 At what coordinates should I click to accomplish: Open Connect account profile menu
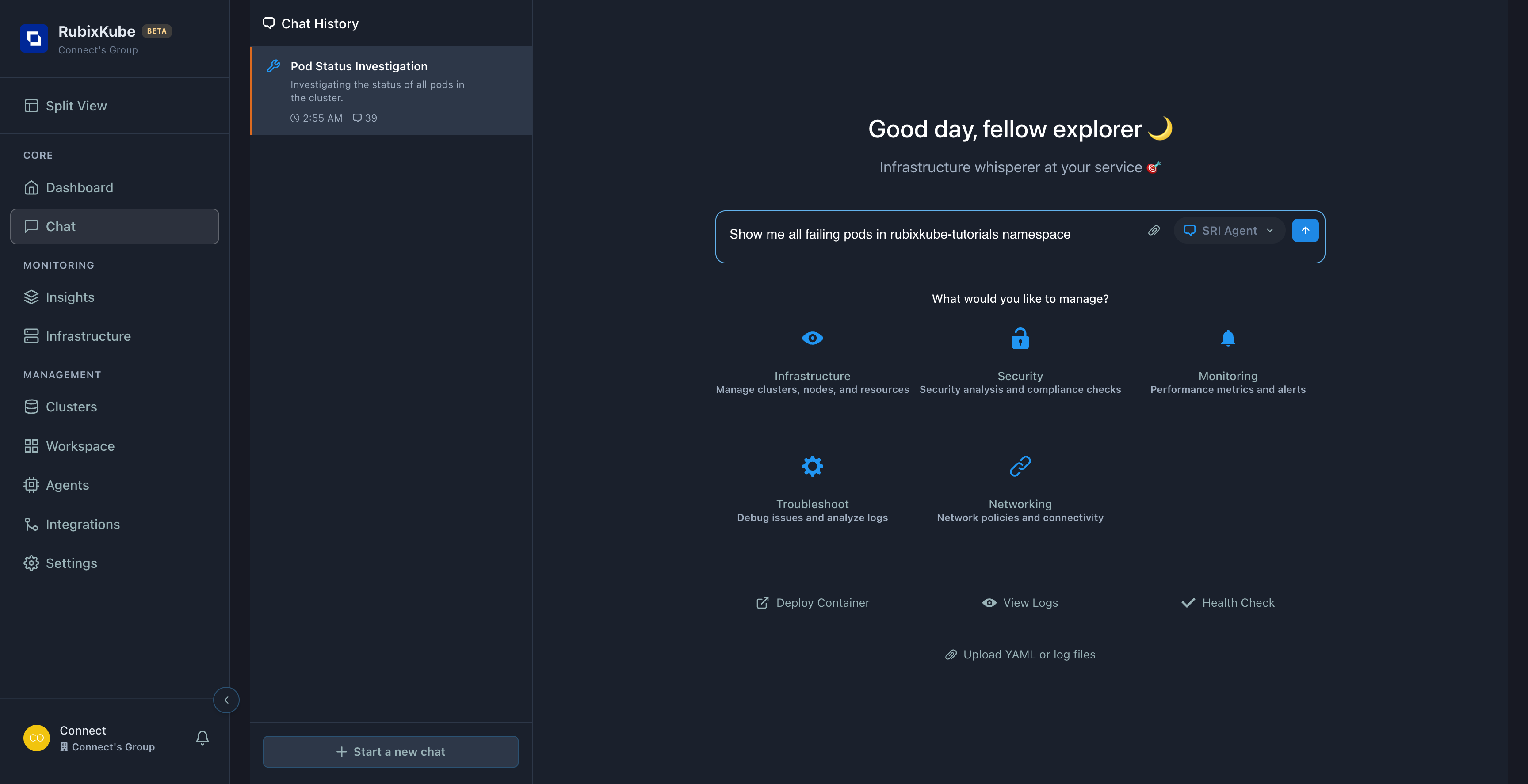89,738
